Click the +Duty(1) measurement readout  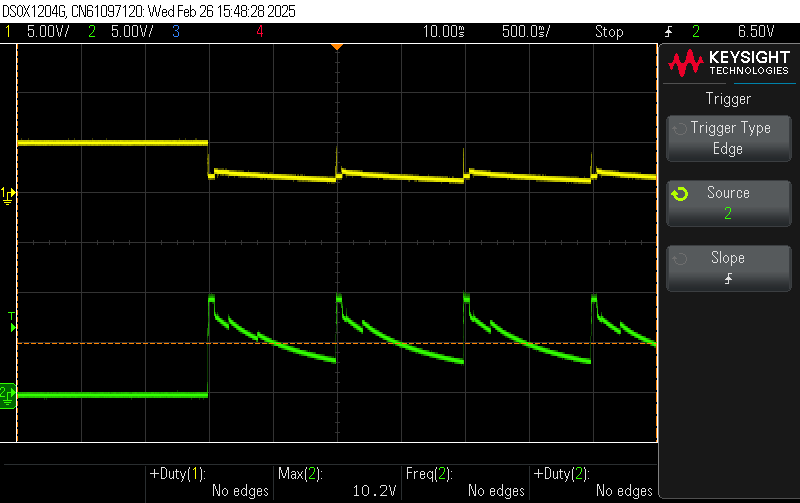[x=209, y=482]
